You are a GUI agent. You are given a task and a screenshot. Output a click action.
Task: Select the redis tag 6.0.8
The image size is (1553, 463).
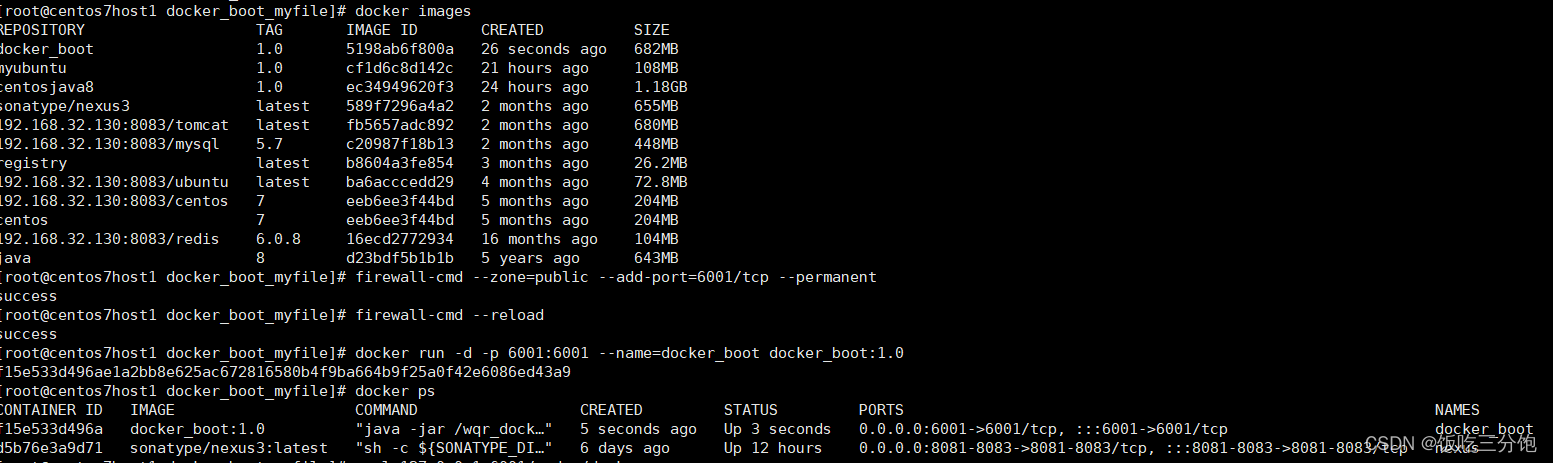click(x=278, y=239)
